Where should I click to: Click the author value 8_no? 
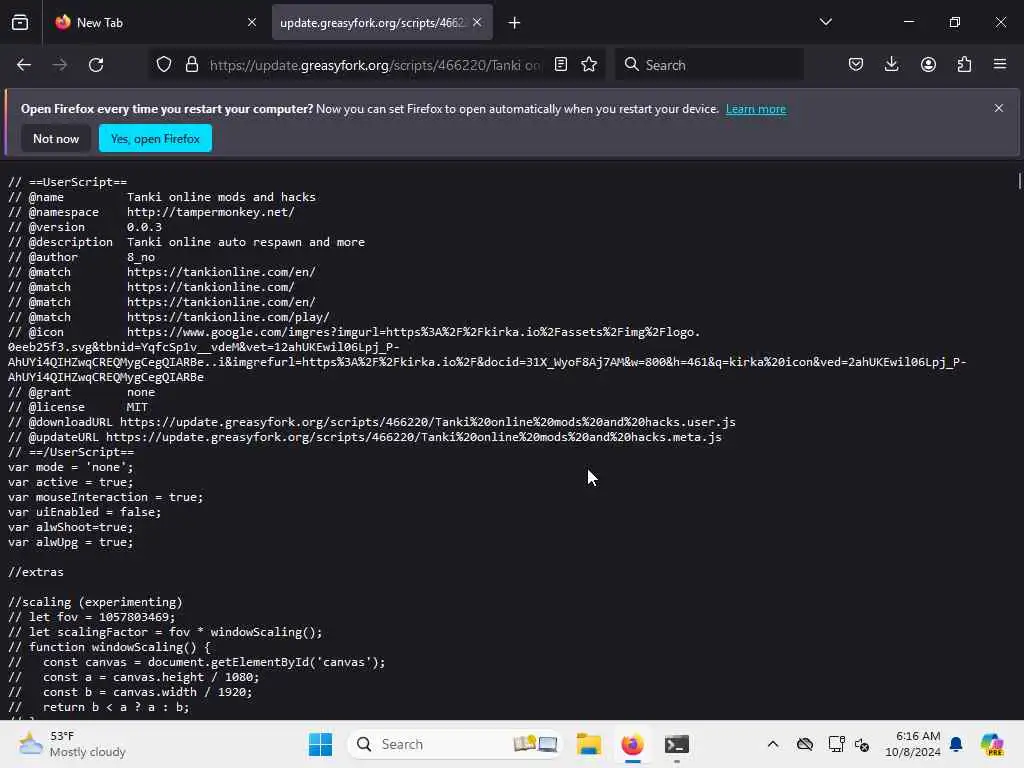coord(141,257)
